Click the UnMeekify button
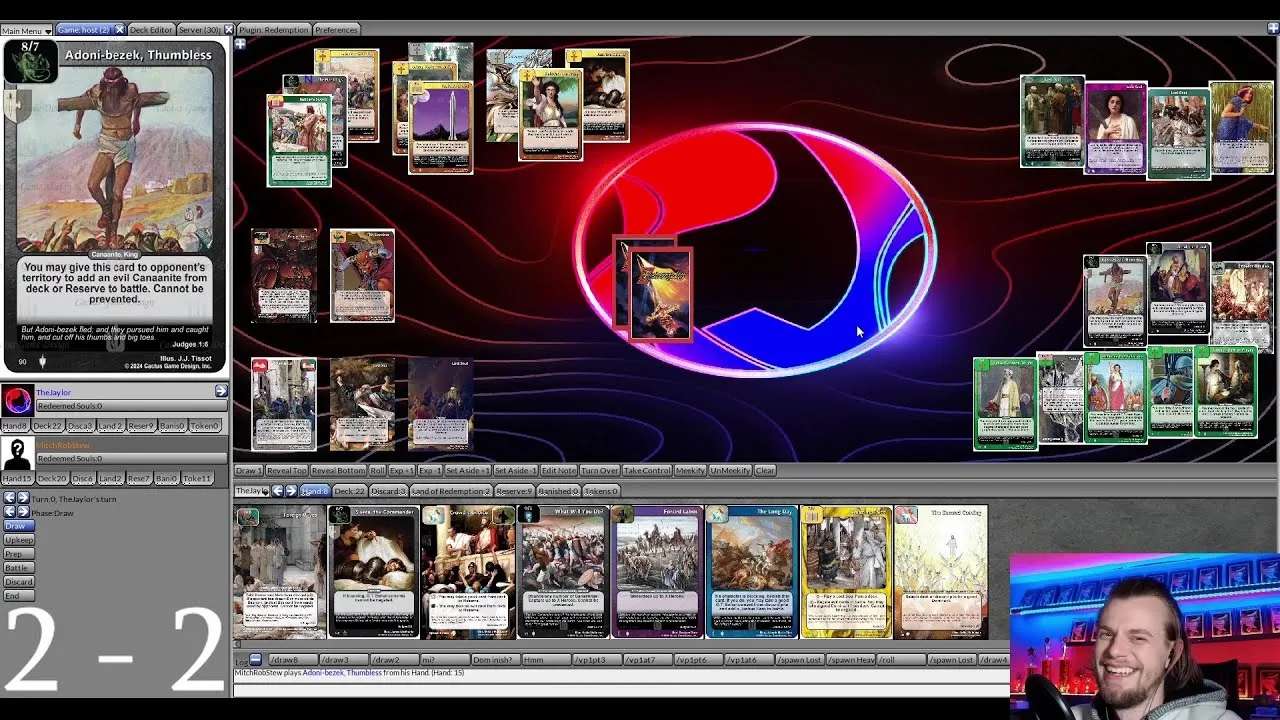The height and width of the screenshot is (720, 1280). pos(730,470)
